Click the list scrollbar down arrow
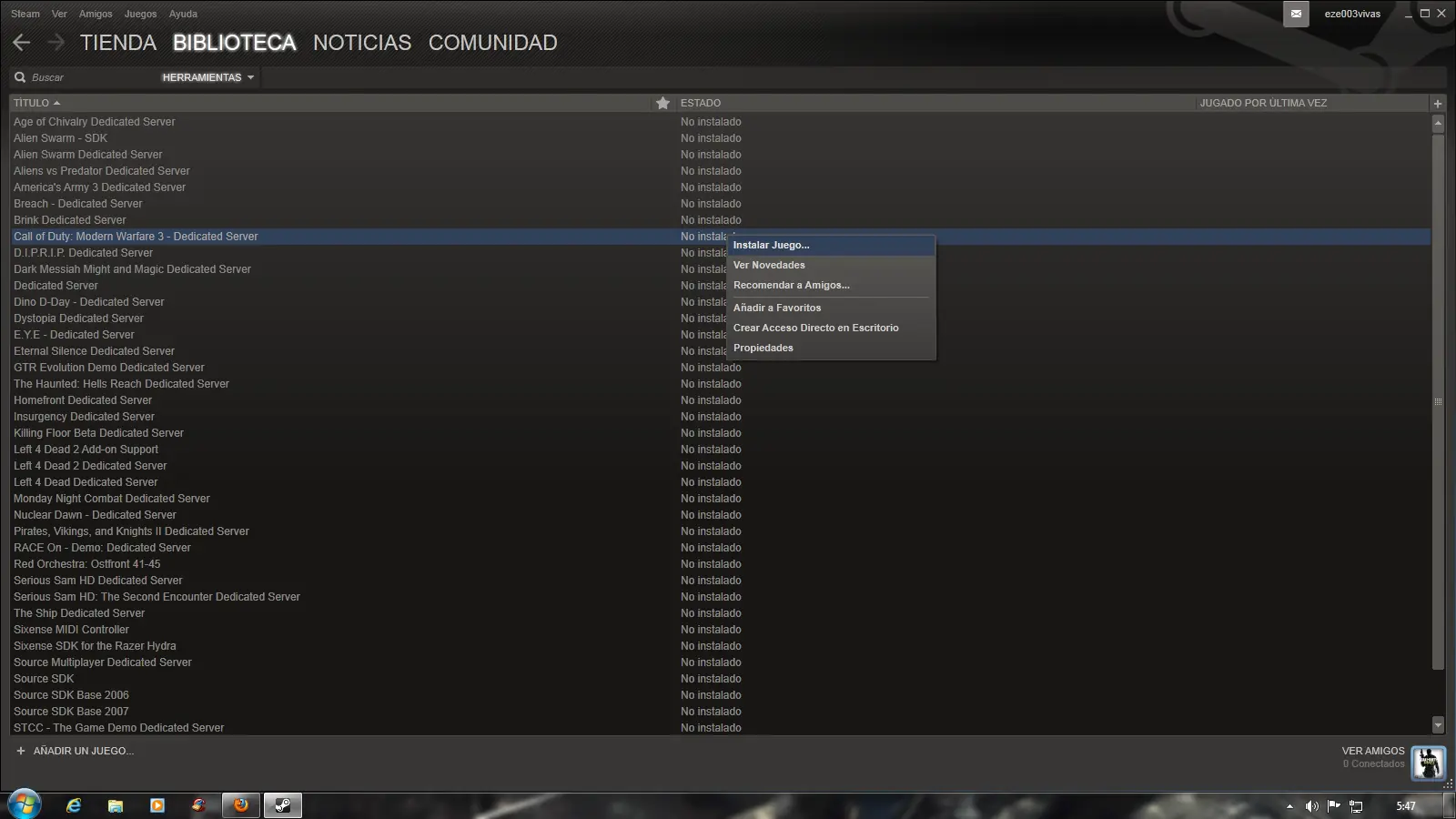 [x=1438, y=725]
